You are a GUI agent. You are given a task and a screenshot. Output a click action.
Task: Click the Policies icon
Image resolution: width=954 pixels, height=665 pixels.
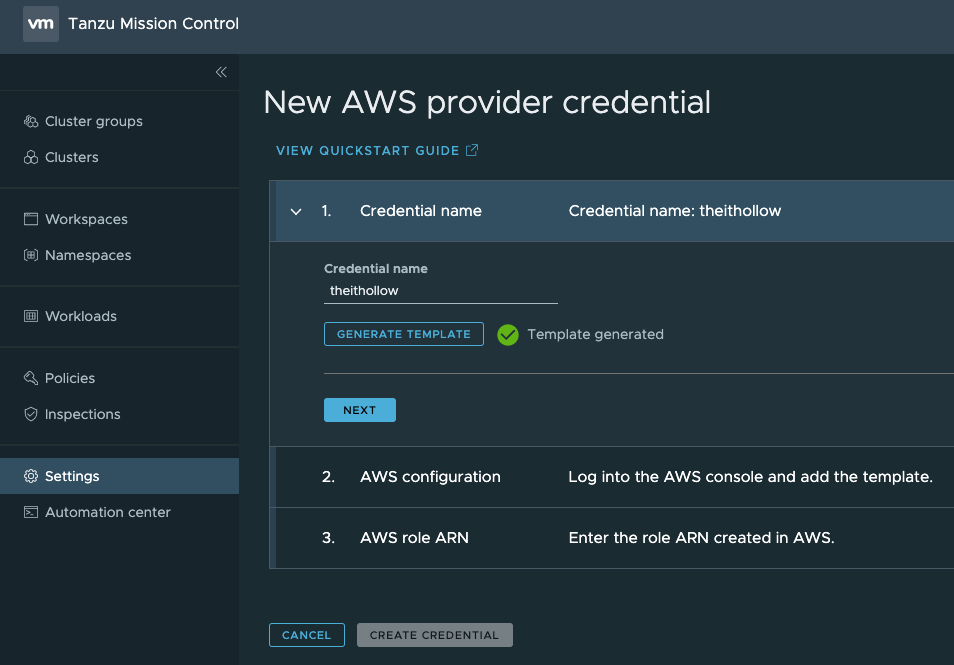pos(31,378)
